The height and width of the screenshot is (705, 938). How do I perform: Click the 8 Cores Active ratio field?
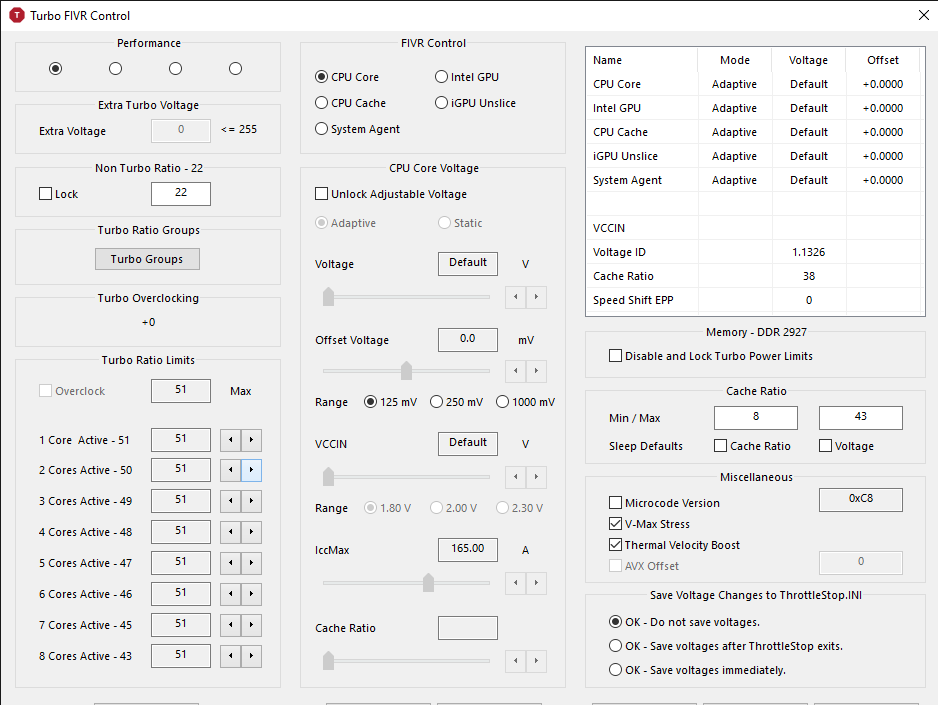[181, 656]
